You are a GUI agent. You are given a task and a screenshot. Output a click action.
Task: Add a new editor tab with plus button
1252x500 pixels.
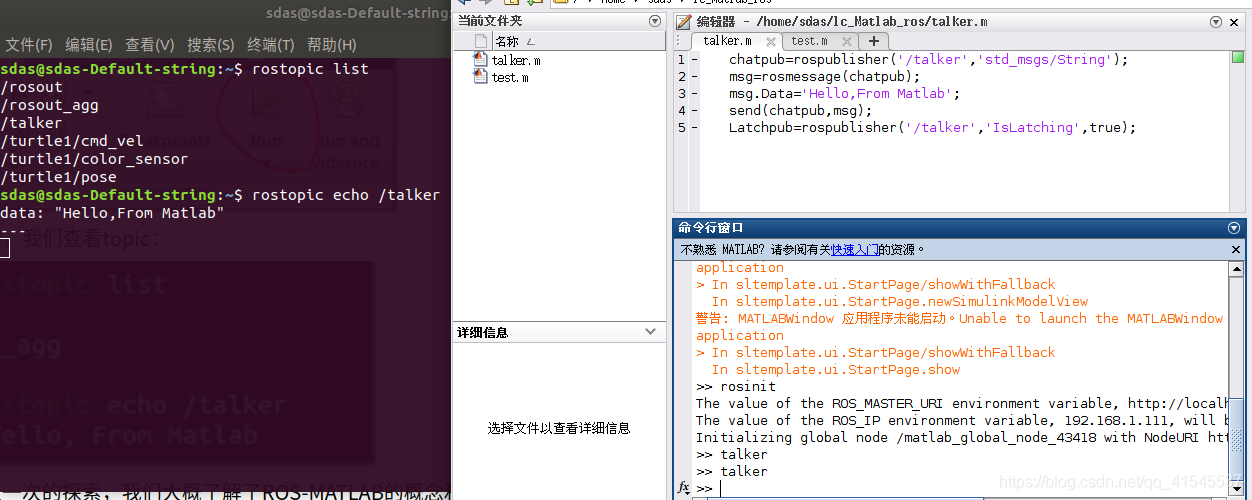coord(873,41)
